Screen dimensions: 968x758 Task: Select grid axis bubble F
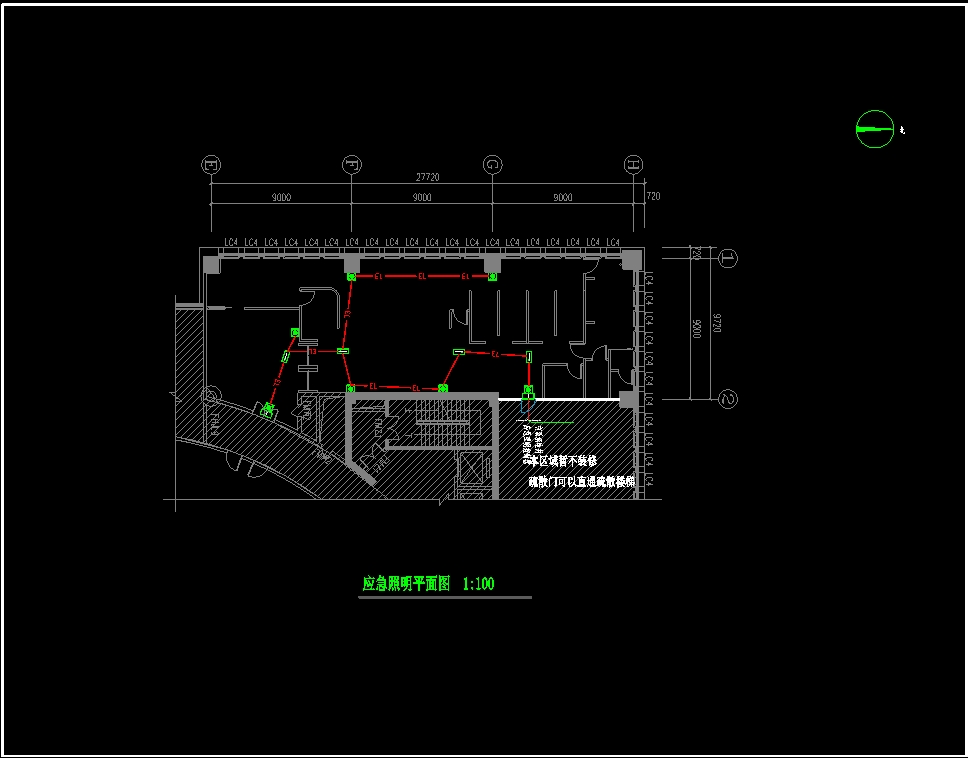351,165
